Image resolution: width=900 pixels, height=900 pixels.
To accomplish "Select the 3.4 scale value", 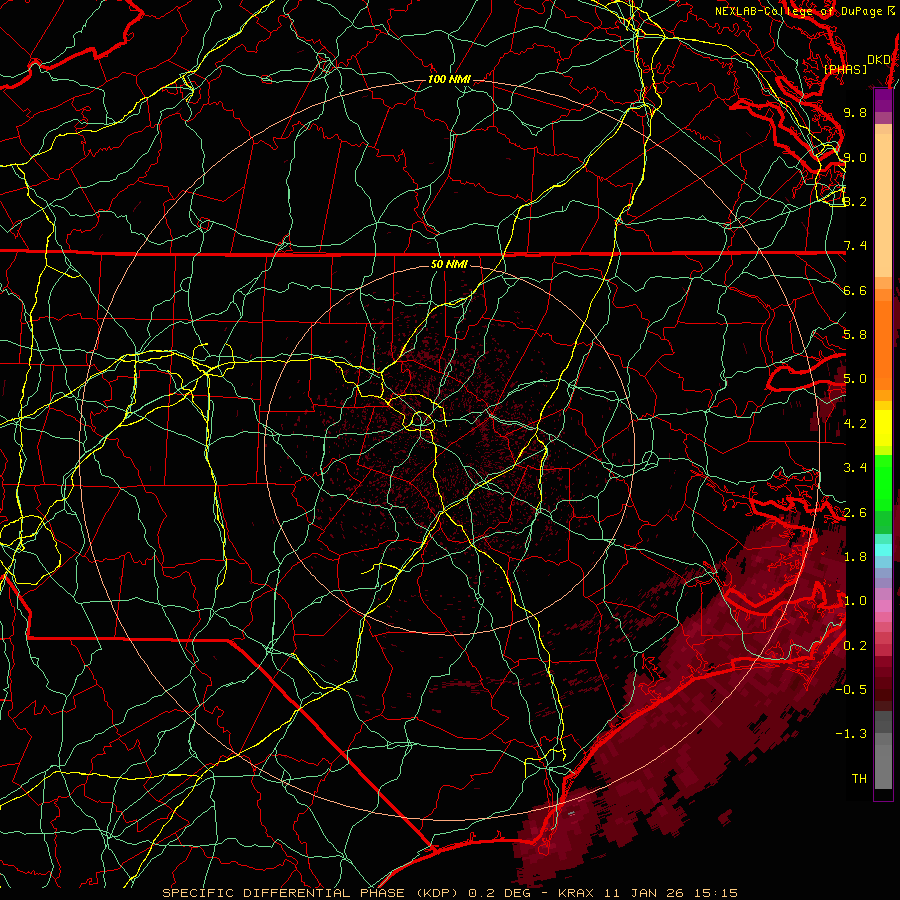I will (x=855, y=468).
